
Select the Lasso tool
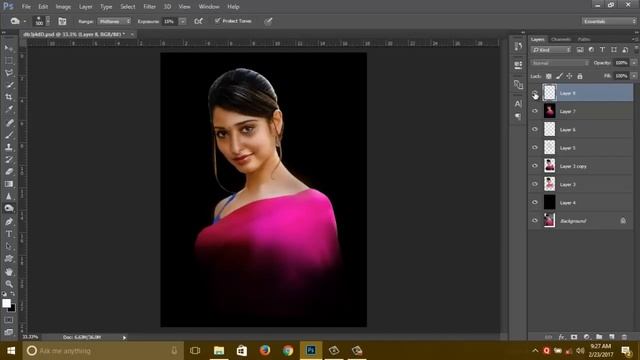click(x=9, y=73)
